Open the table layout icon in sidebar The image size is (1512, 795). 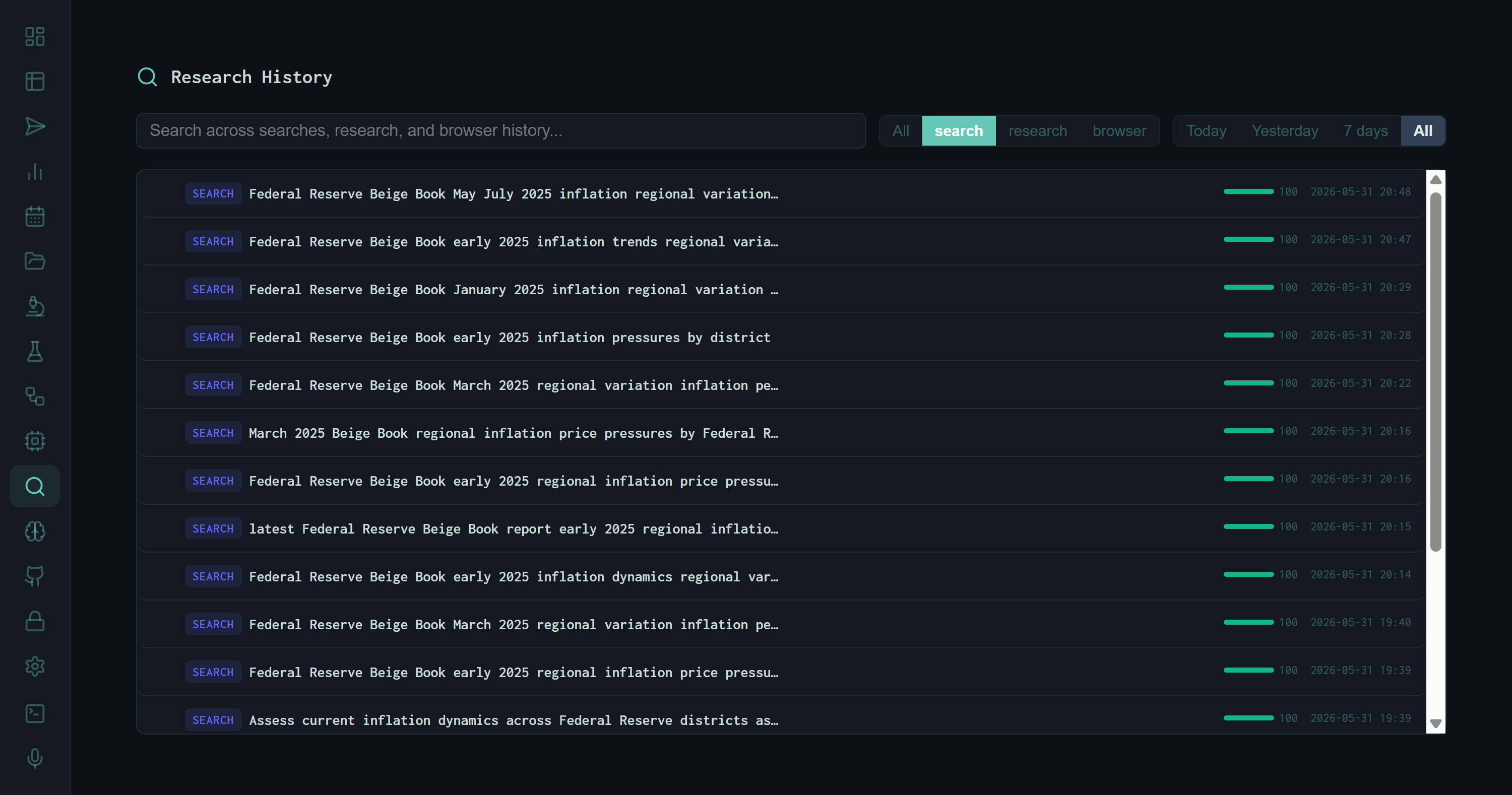click(35, 82)
